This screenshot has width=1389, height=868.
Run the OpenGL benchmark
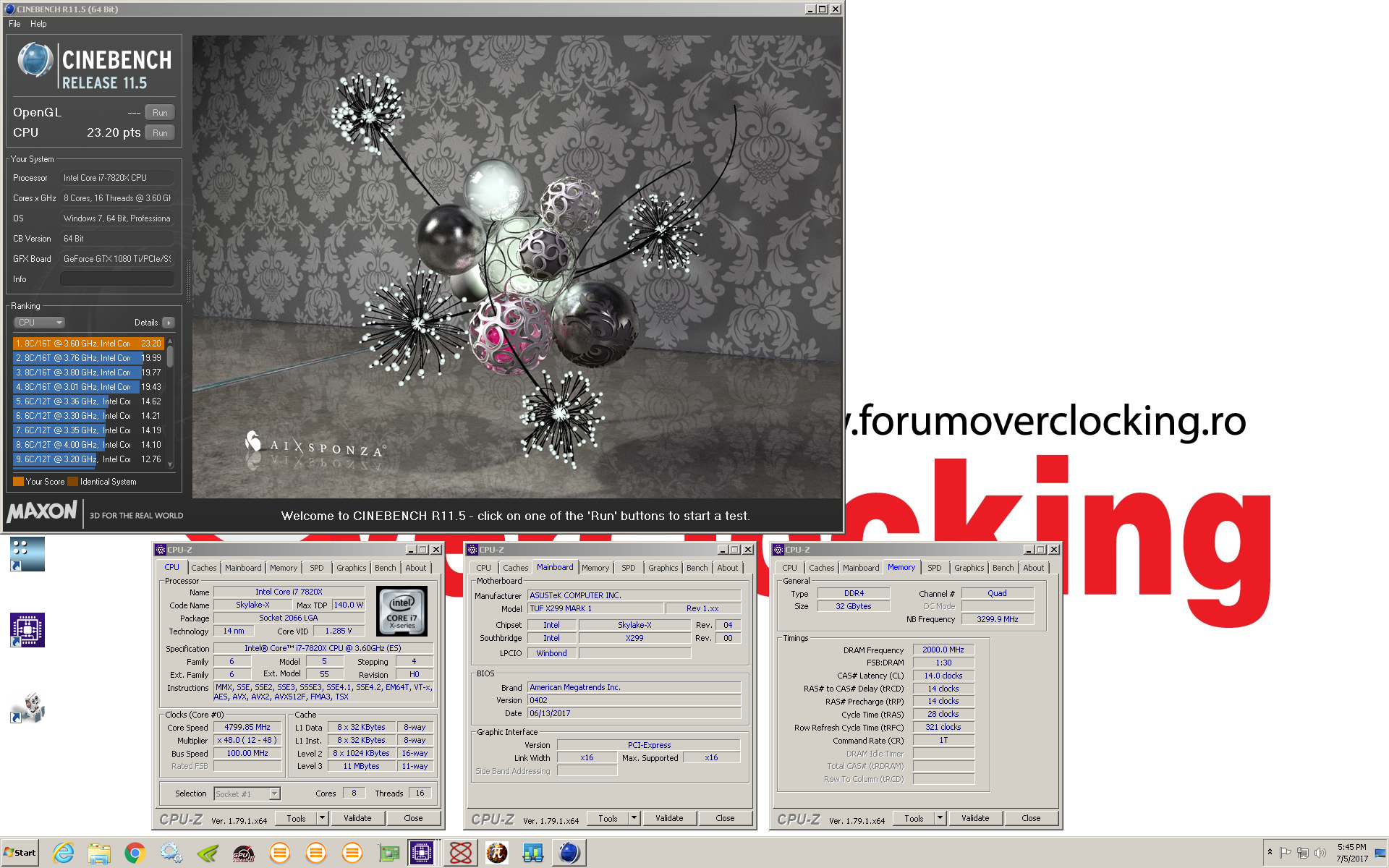coord(160,113)
